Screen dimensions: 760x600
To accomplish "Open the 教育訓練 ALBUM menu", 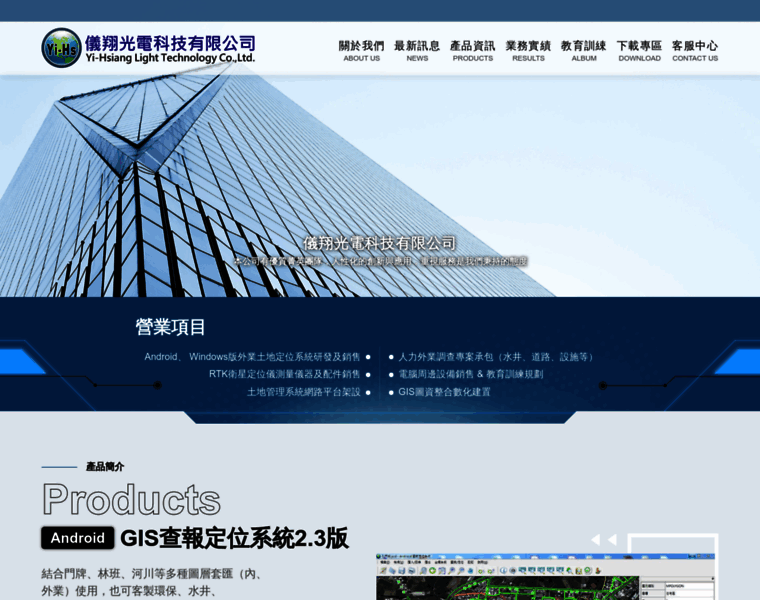I will click(584, 51).
